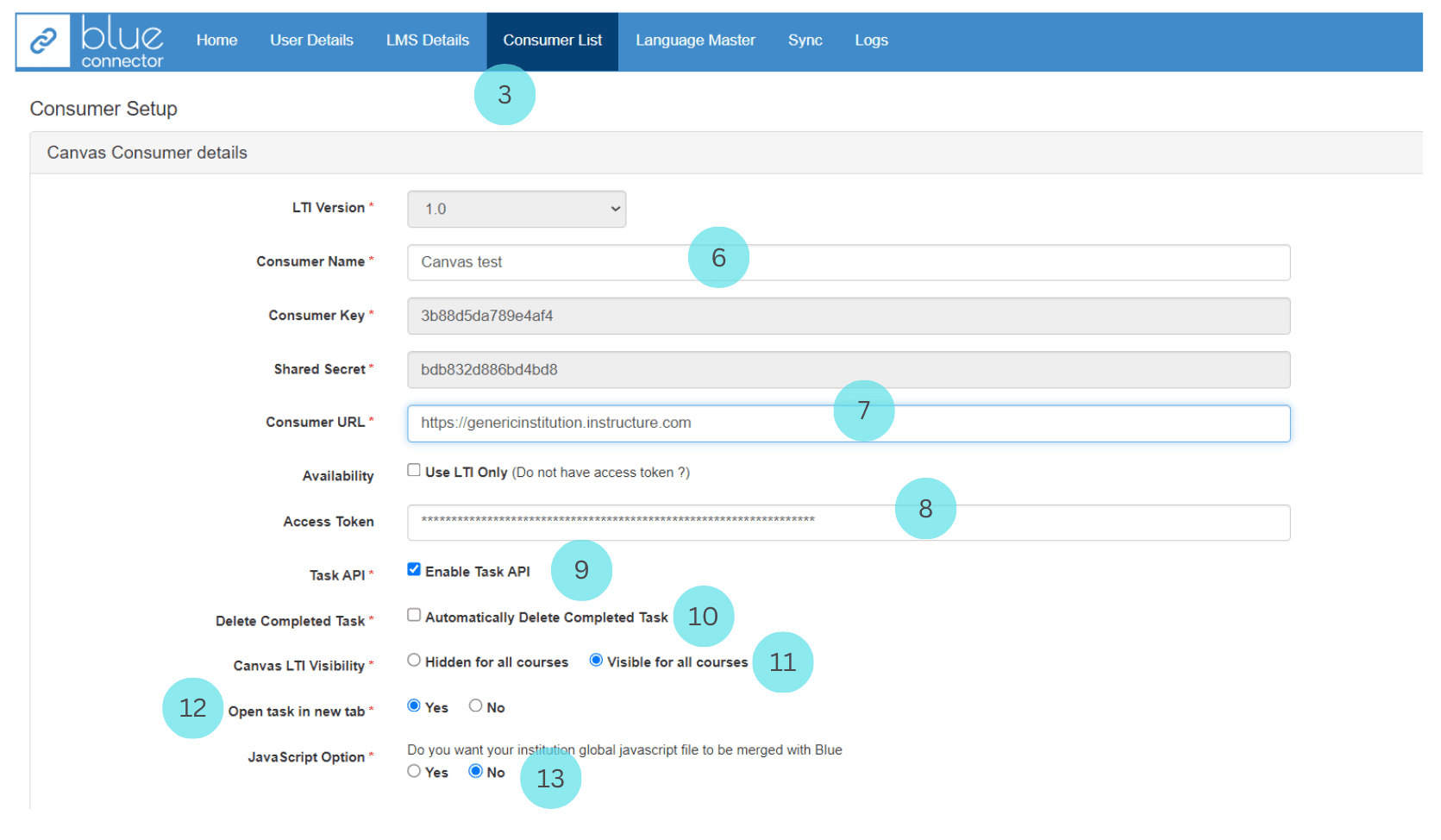Image resolution: width=1441 pixels, height=840 pixels.
Task: Click the Consumer Key label text
Action: (x=316, y=316)
